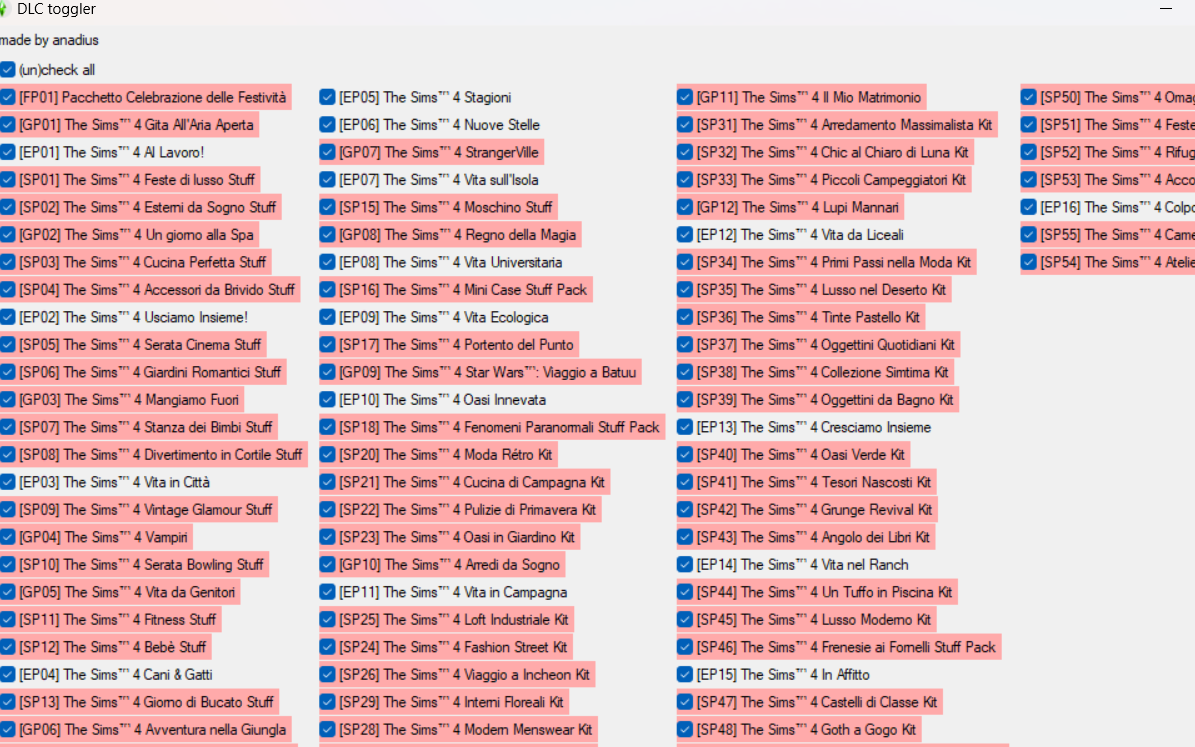Viewport: 1195px width, 747px height.
Task: Toggle the (un)check all checkbox
Action: (x=8, y=69)
